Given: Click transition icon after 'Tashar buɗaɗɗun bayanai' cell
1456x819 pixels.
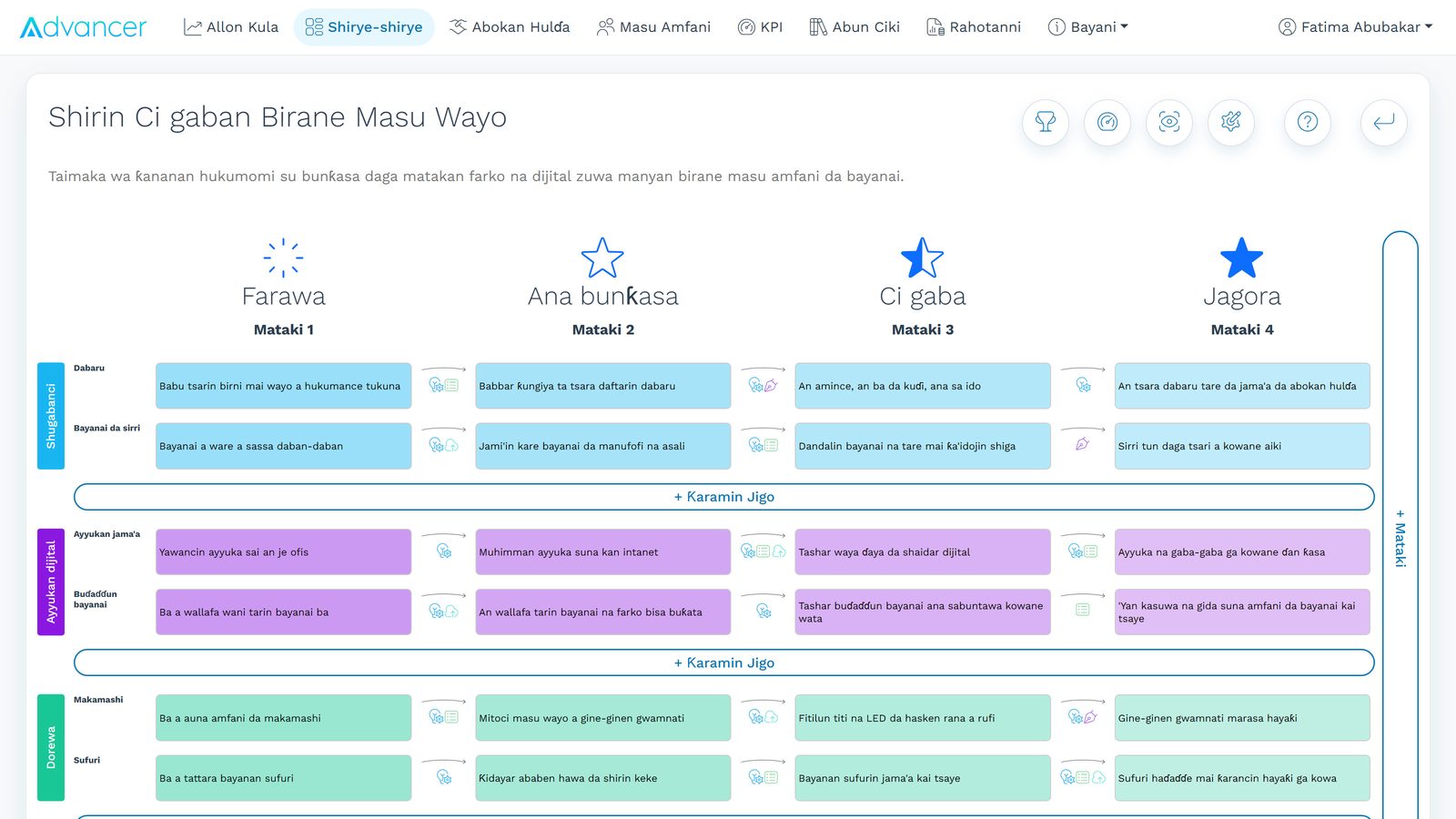Looking at the screenshot, I should click(1083, 610).
